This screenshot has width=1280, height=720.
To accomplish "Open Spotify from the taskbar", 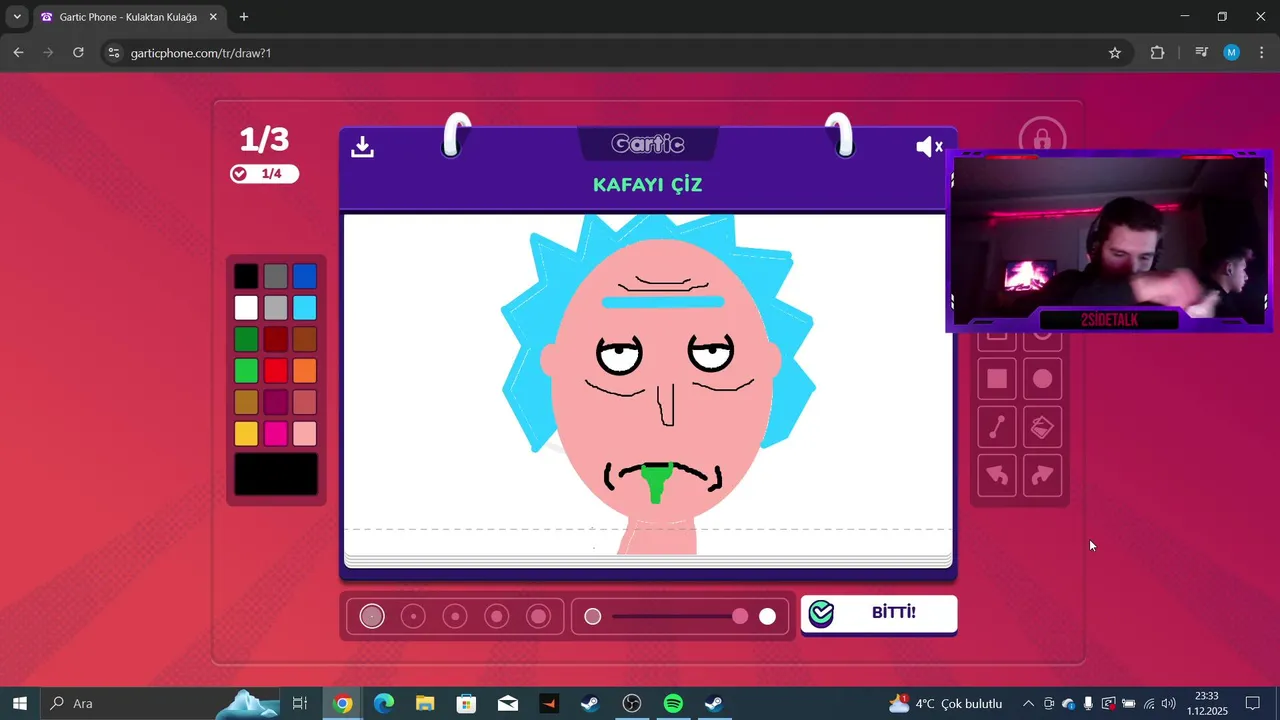I will [673, 704].
